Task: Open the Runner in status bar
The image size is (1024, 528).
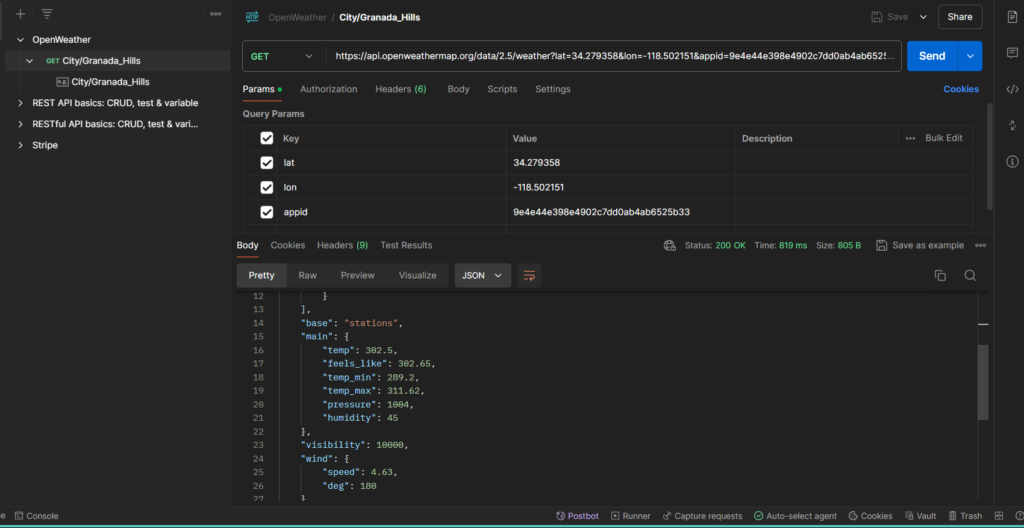Action: tap(631, 516)
